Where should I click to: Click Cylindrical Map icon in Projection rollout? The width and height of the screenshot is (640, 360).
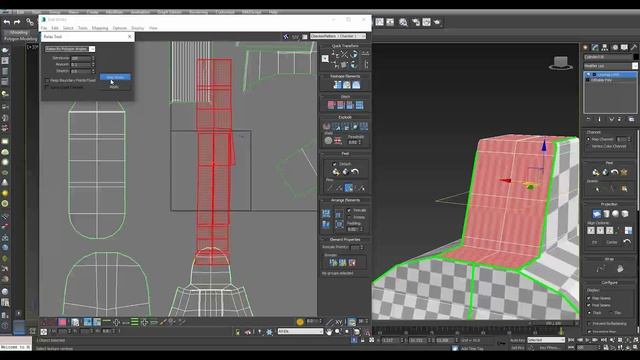pyautogui.click(x=606, y=214)
